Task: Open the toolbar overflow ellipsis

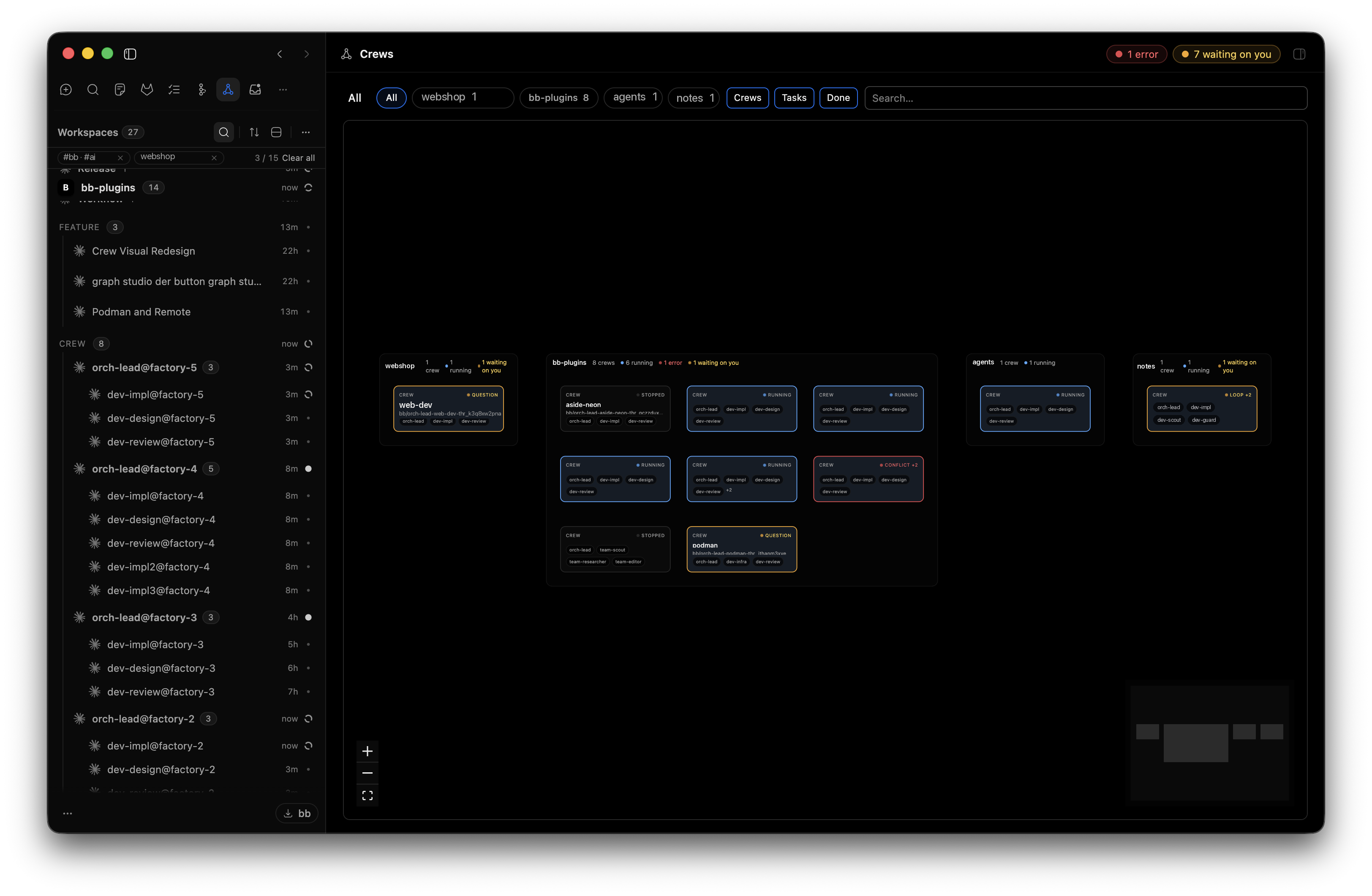Action: pyautogui.click(x=283, y=90)
